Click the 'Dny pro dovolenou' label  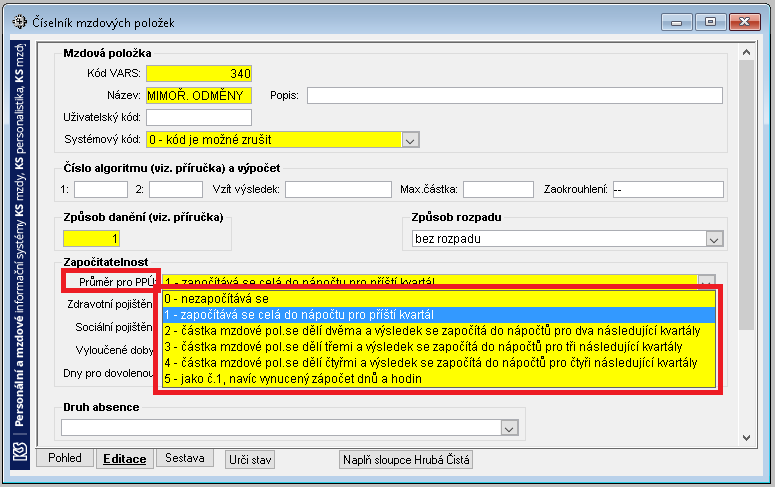pos(108,373)
